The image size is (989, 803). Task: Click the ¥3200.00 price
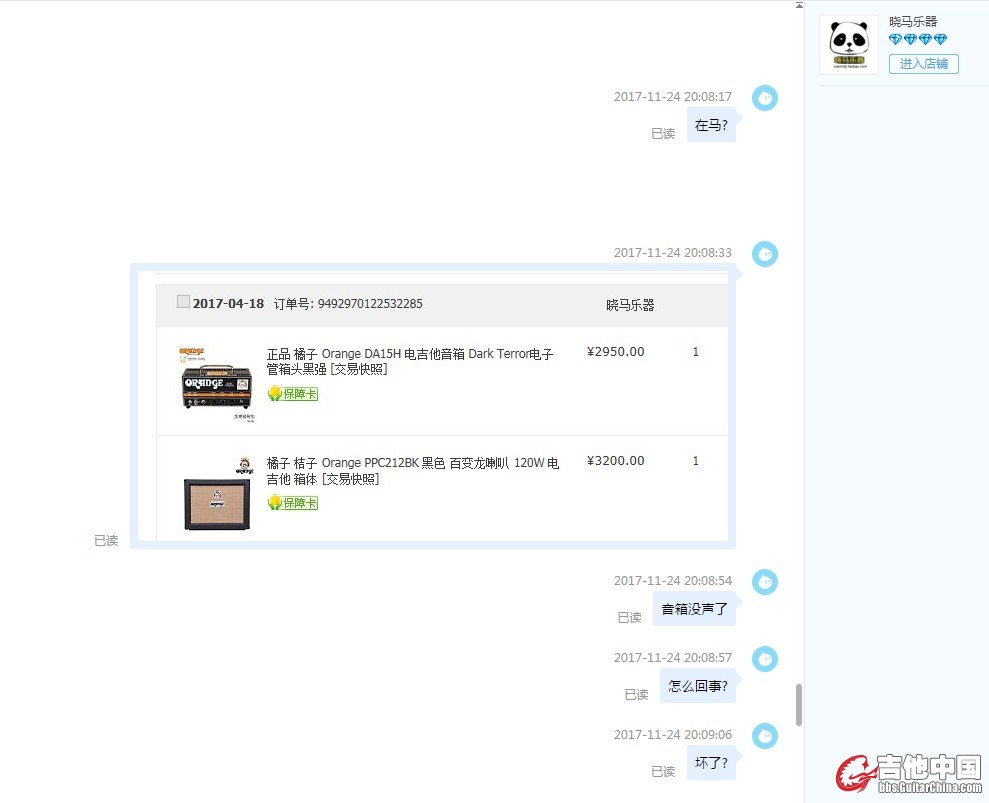(616, 461)
